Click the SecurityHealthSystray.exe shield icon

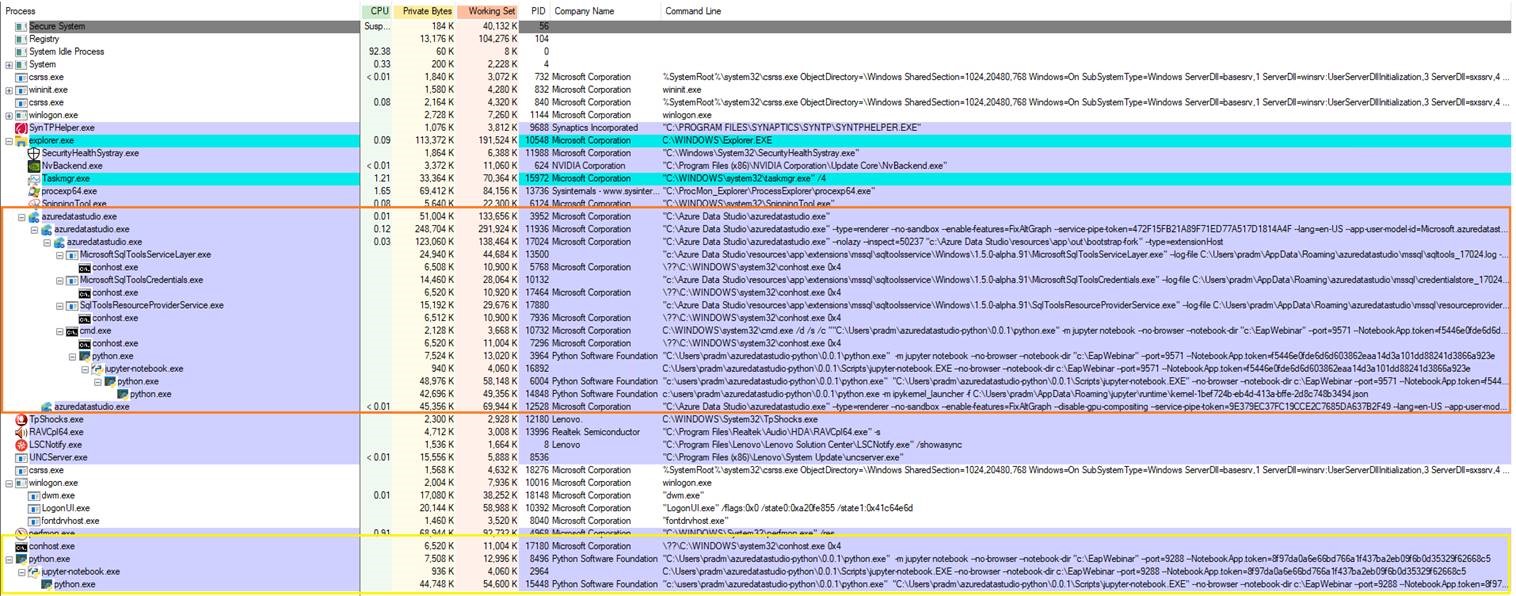(33, 153)
